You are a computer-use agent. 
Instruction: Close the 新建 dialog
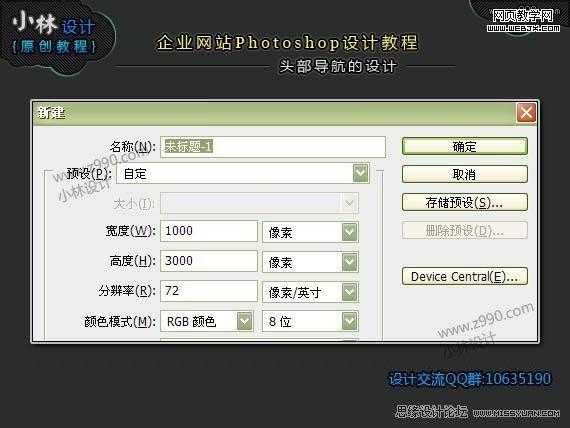[526, 112]
